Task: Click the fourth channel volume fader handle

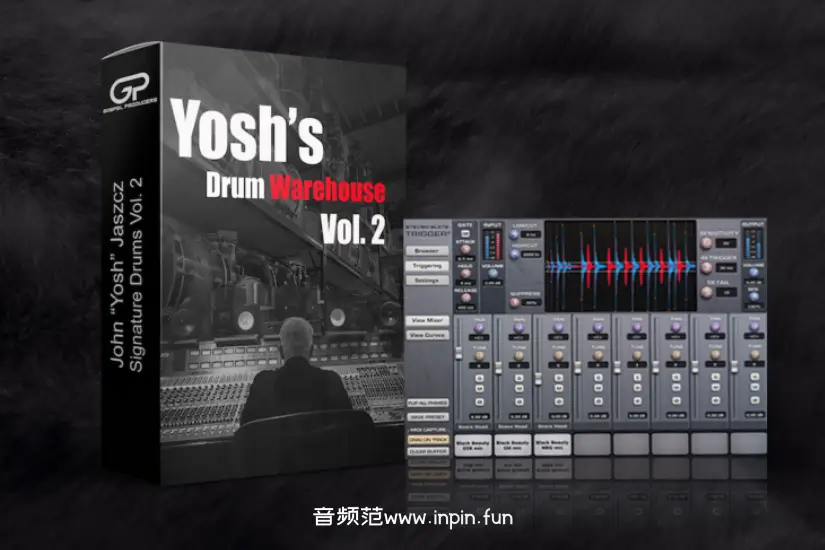Action: [x=577, y=367]
